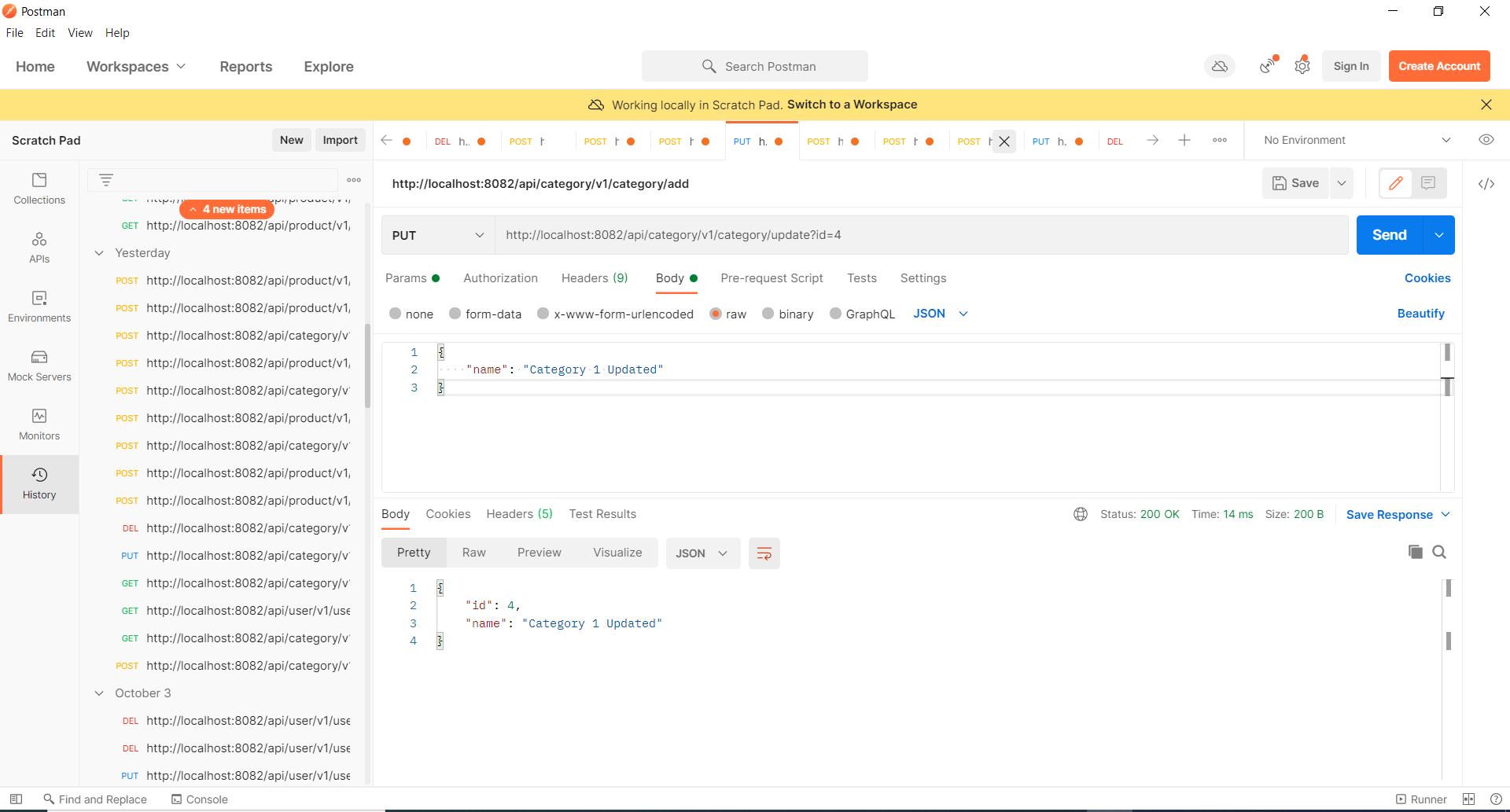The image size is (1510, 812).
Task: Open the PUT method dropdown
Action: pyautogui.click(x=438, y=235)
